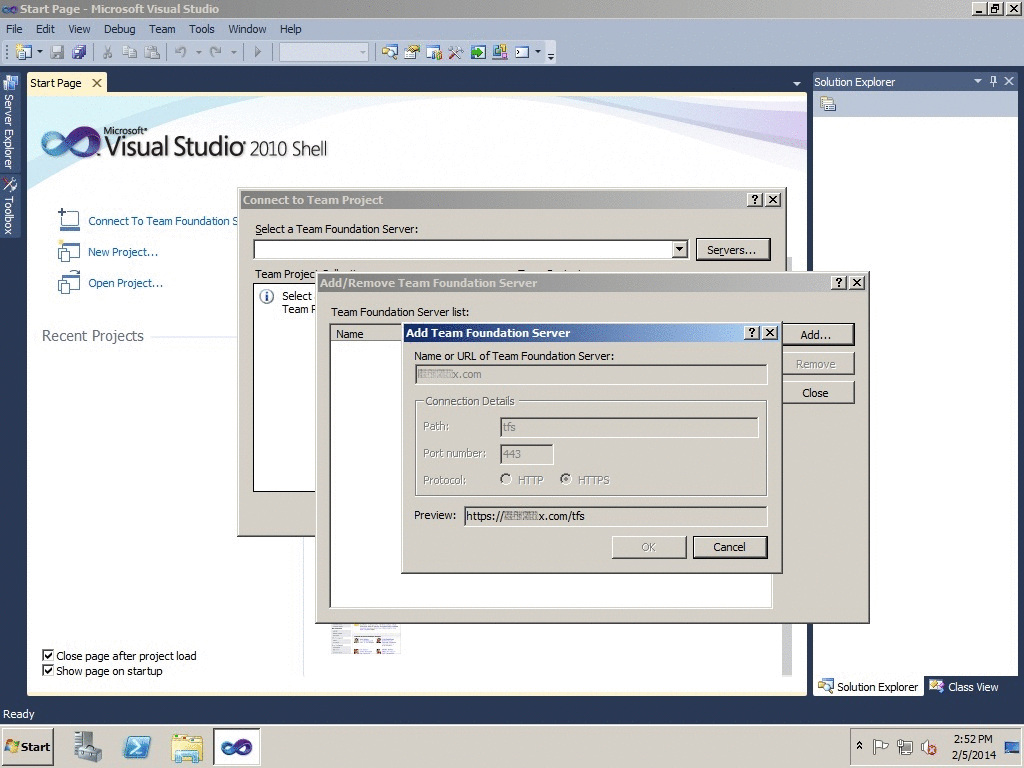
Task: Open the Solution Configurations combo box
Action: [x=324, y=52]
